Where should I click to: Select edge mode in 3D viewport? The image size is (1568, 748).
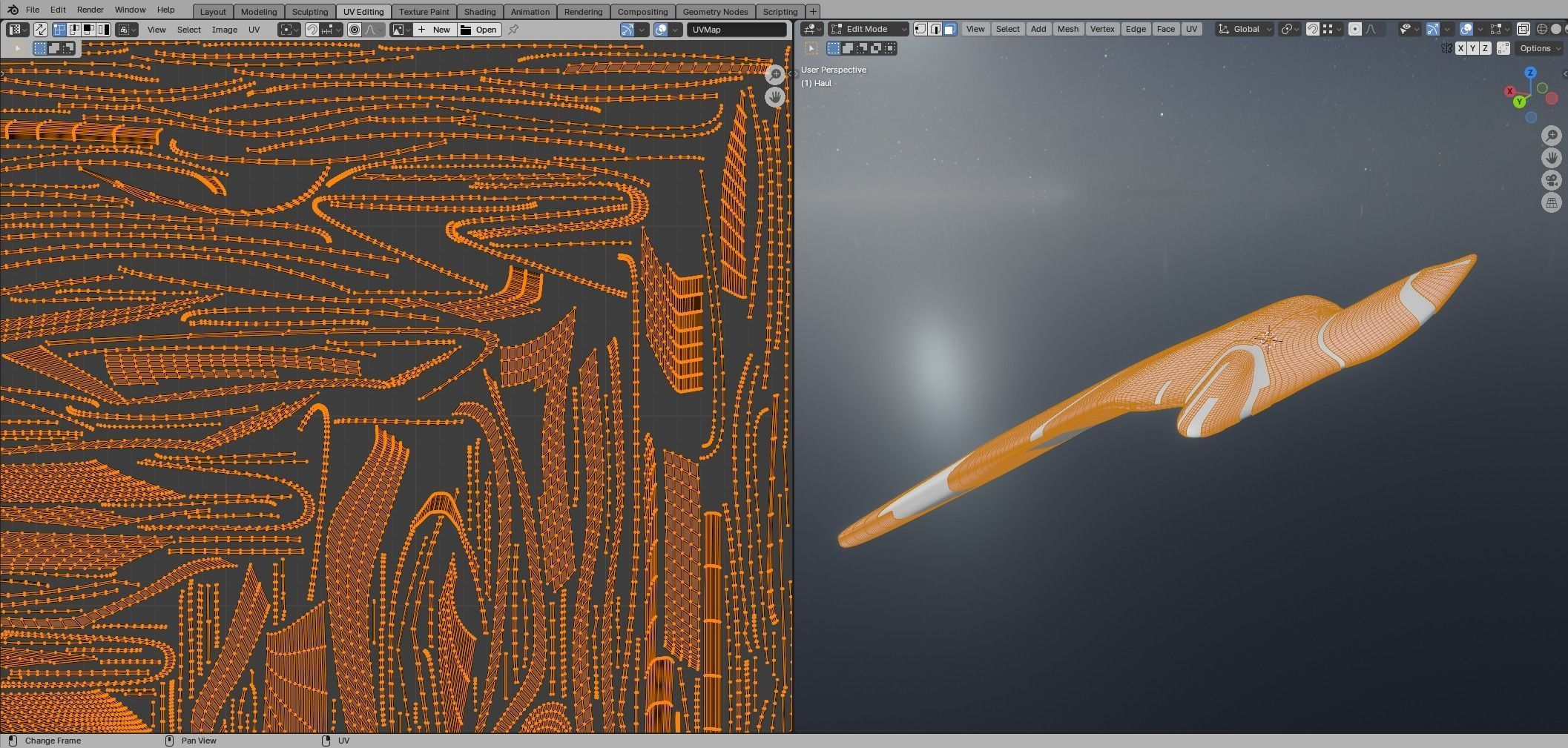935,29
